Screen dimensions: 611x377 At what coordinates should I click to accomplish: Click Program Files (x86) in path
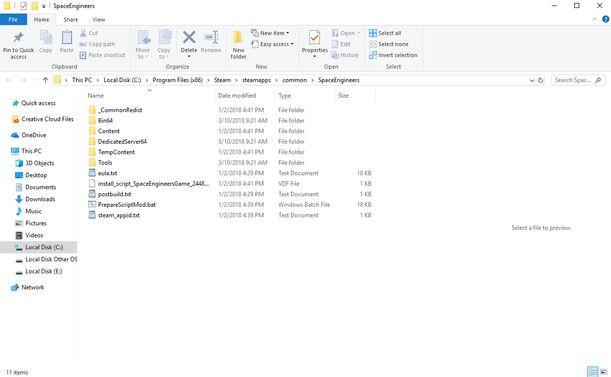tap(178, 80)
